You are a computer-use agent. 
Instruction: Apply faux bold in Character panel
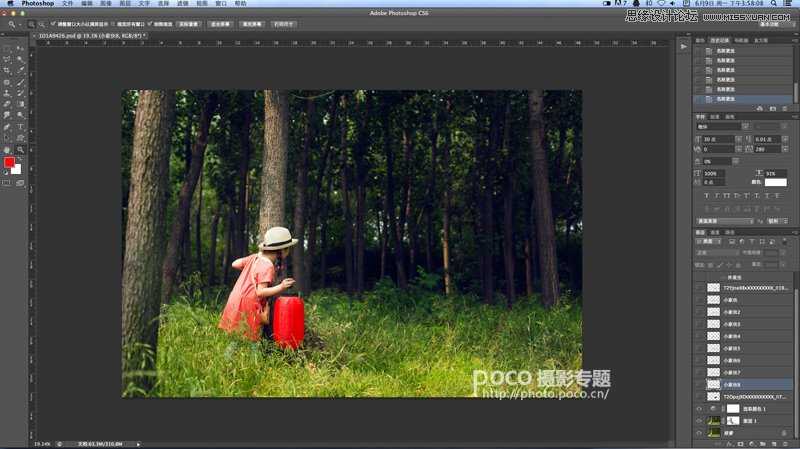(x=707, y=196)
